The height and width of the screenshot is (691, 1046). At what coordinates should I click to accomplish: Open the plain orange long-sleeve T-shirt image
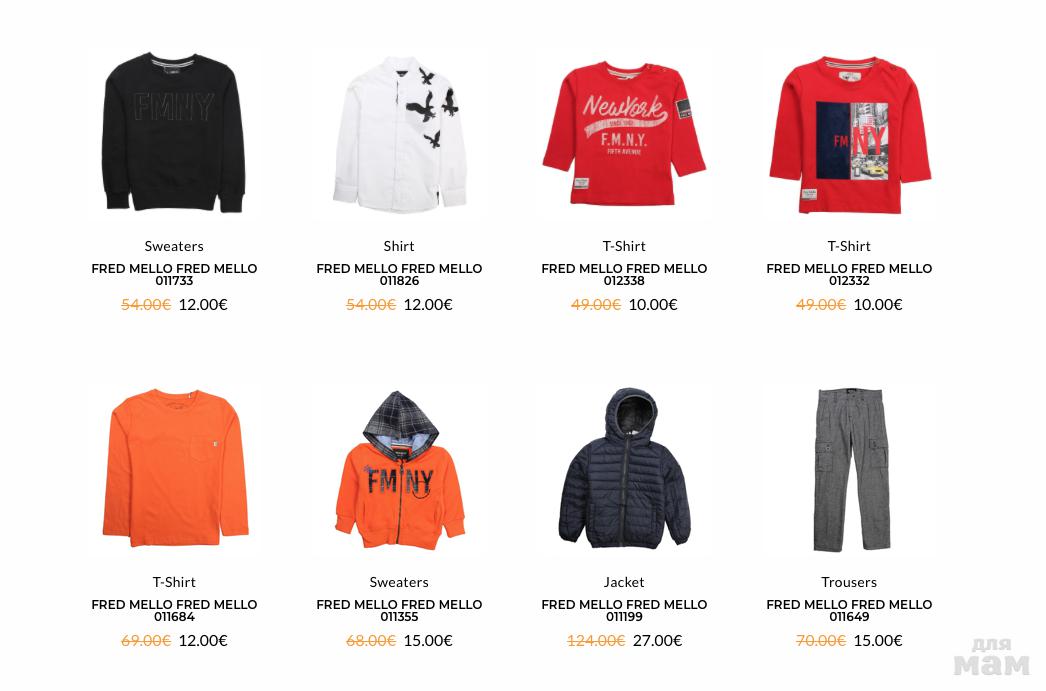175,468
